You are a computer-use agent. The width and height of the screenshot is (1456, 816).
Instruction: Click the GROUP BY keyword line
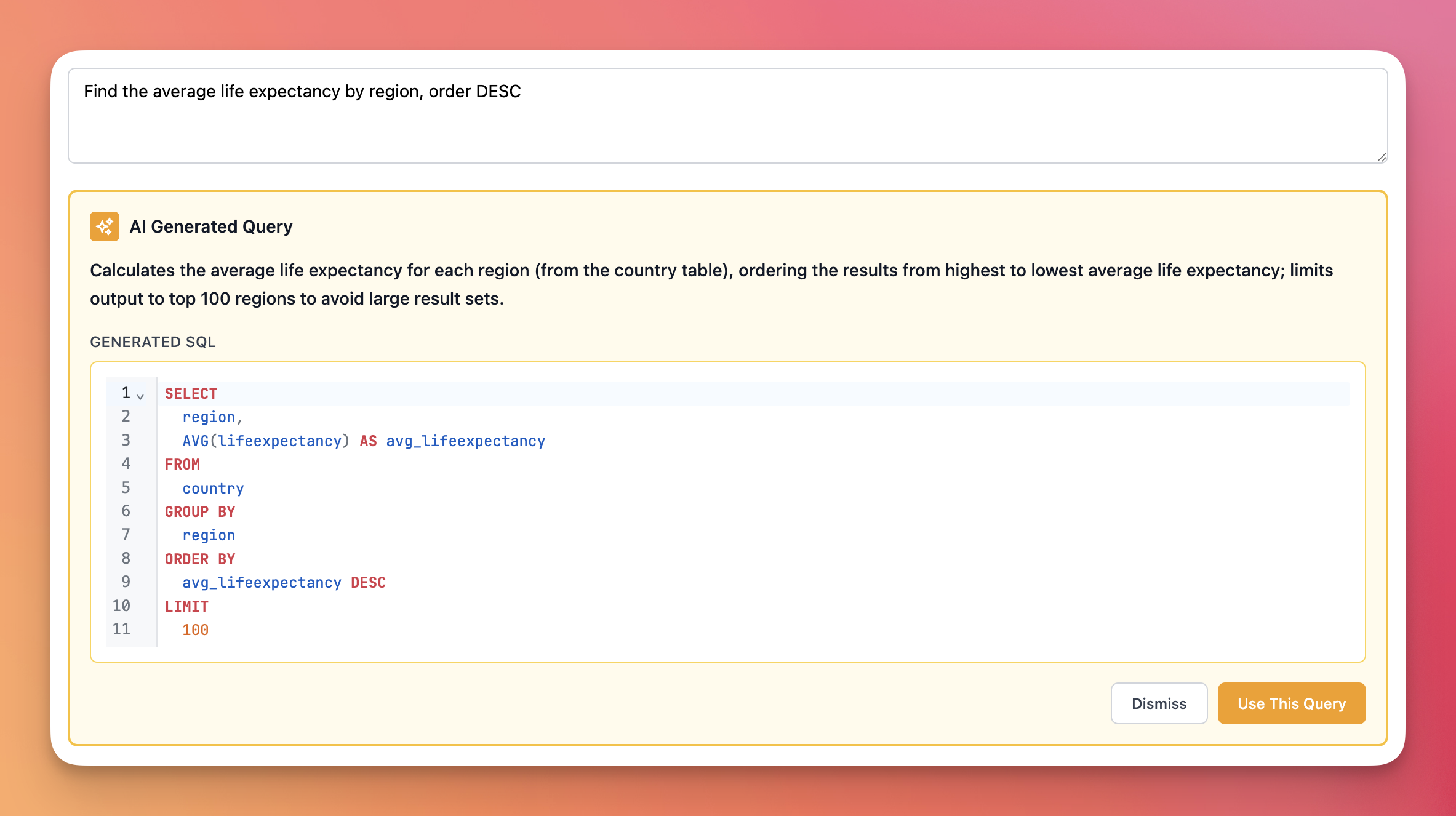point(199,512)
